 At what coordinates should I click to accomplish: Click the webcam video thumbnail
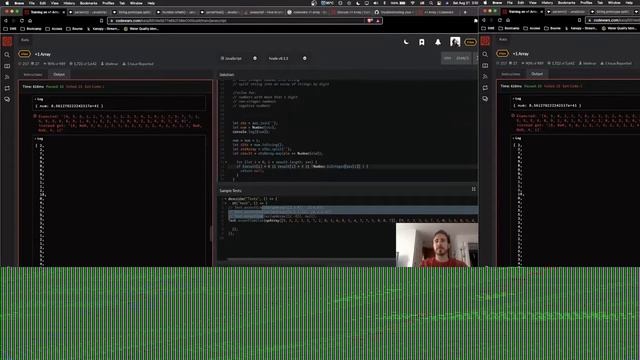[x=437, y=244]
